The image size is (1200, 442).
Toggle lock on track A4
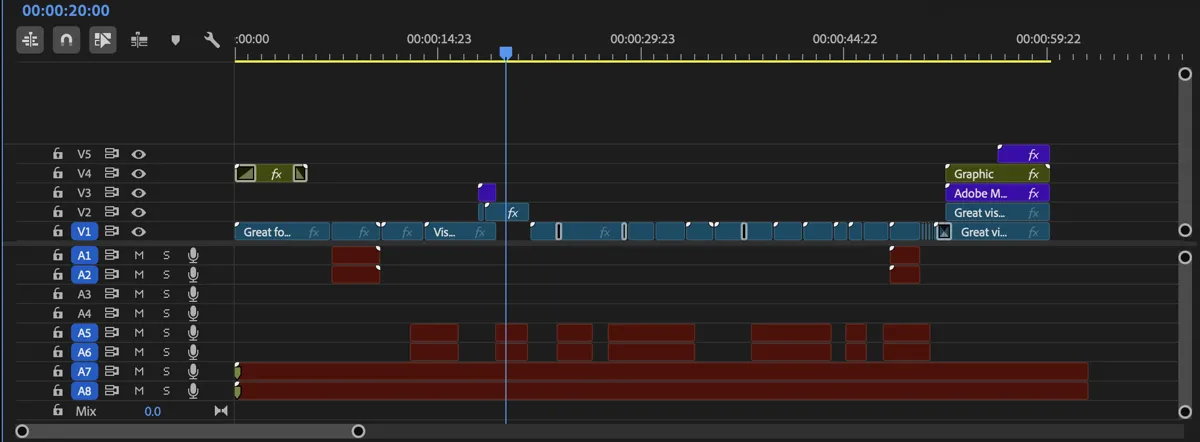[58, 313]
